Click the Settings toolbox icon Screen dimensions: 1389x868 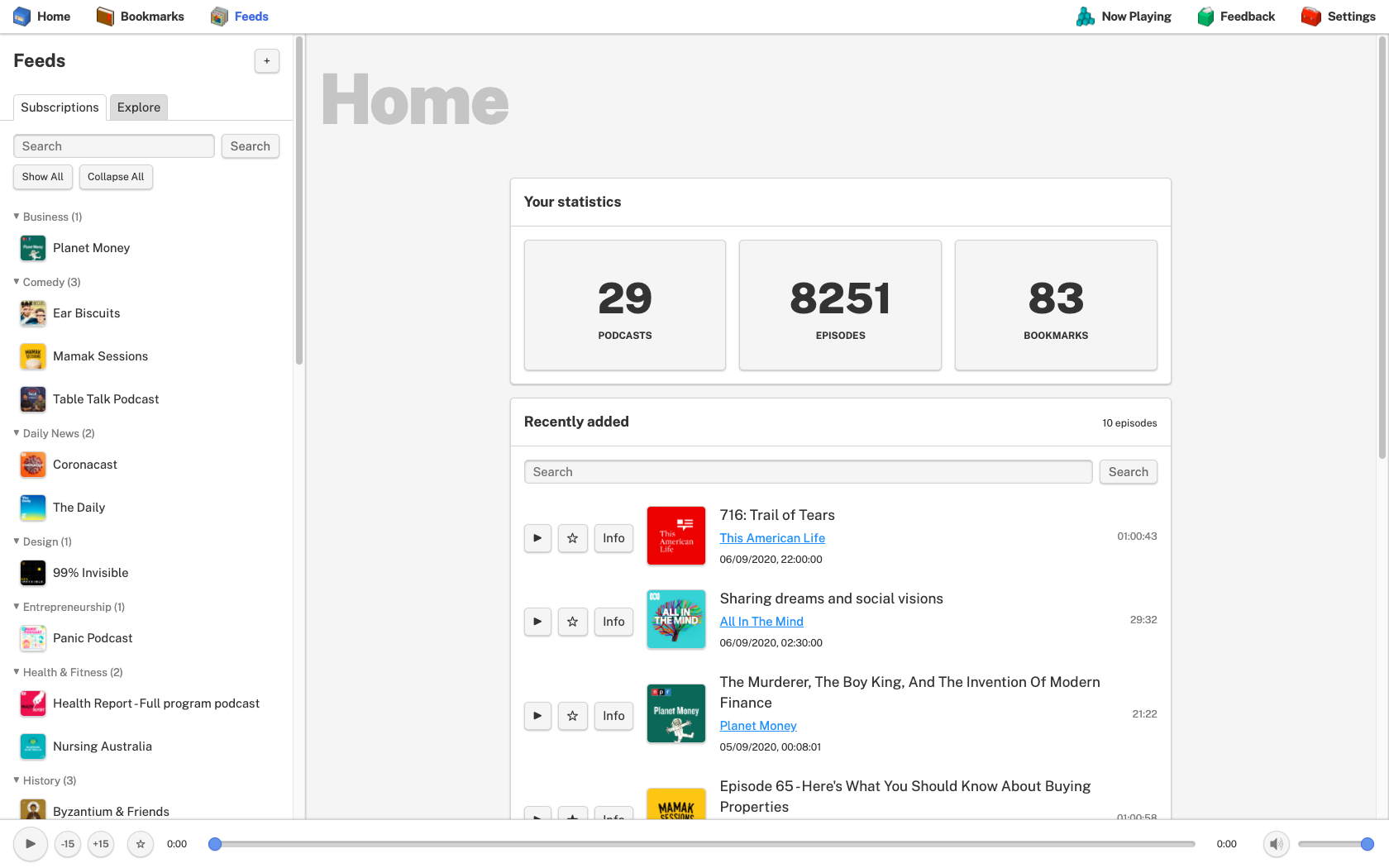coord(1311,17)
